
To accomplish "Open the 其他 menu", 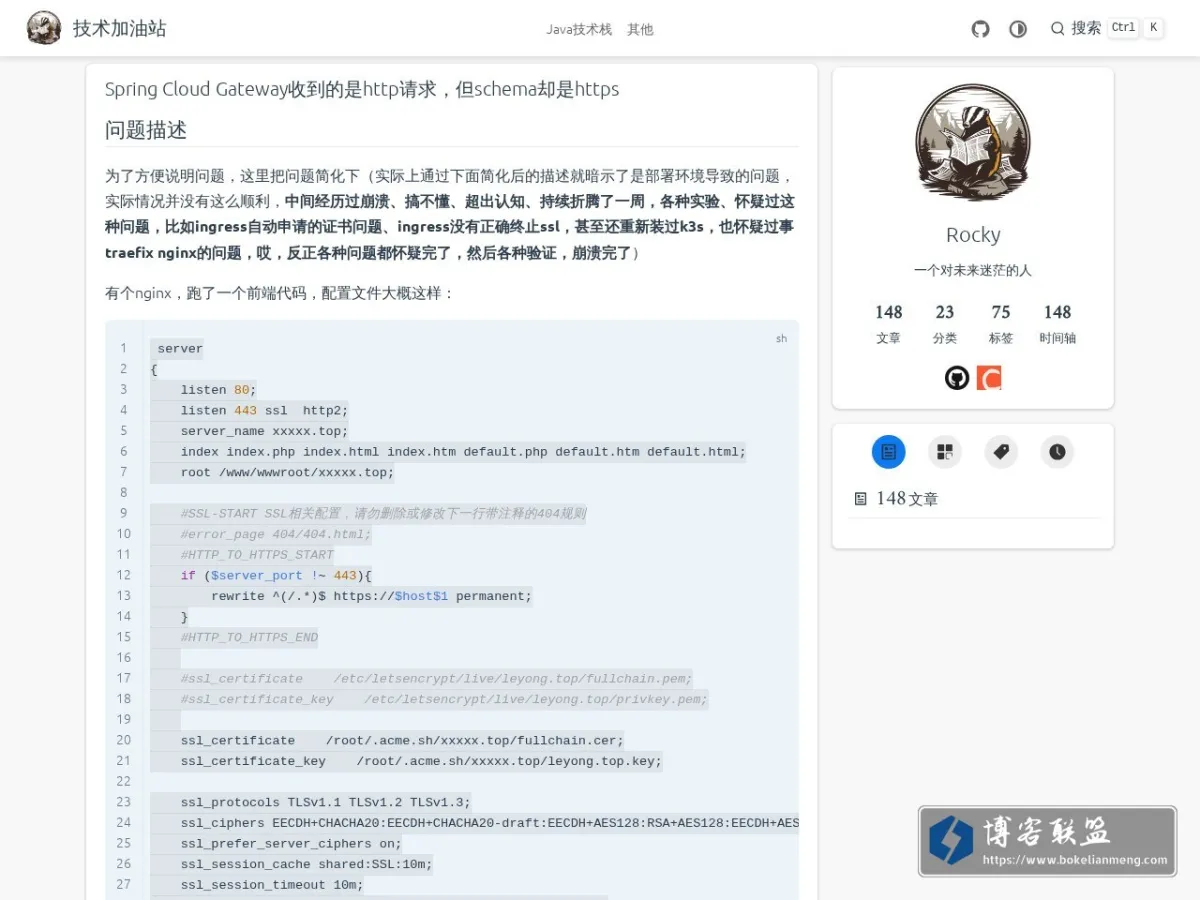I will point(640,29).
